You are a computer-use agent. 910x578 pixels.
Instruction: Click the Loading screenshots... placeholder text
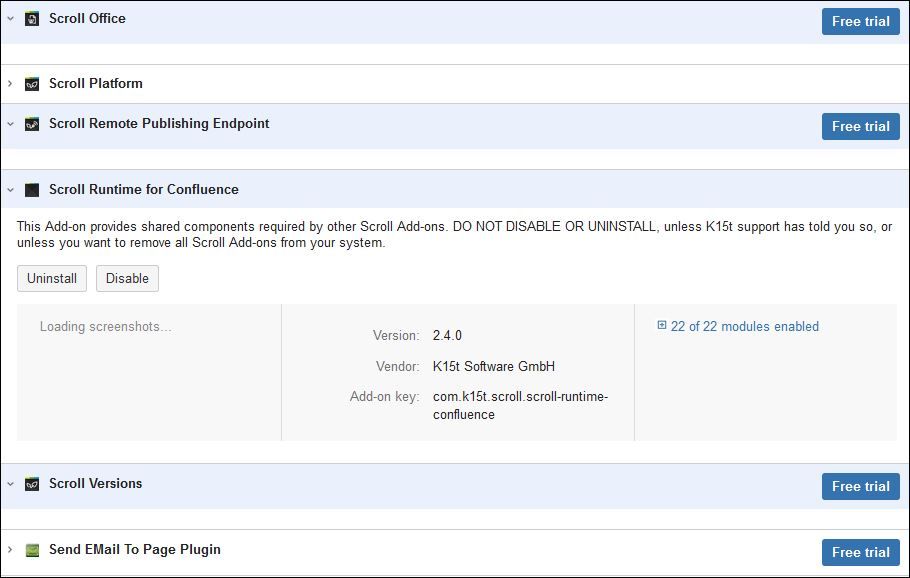tap(106, 327)
